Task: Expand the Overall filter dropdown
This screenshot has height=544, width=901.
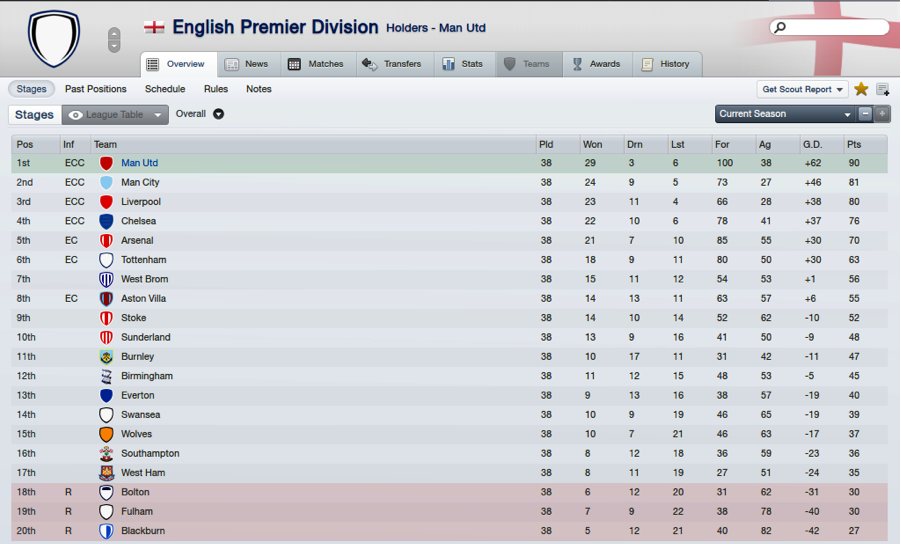Action: [x=218, y=114]
